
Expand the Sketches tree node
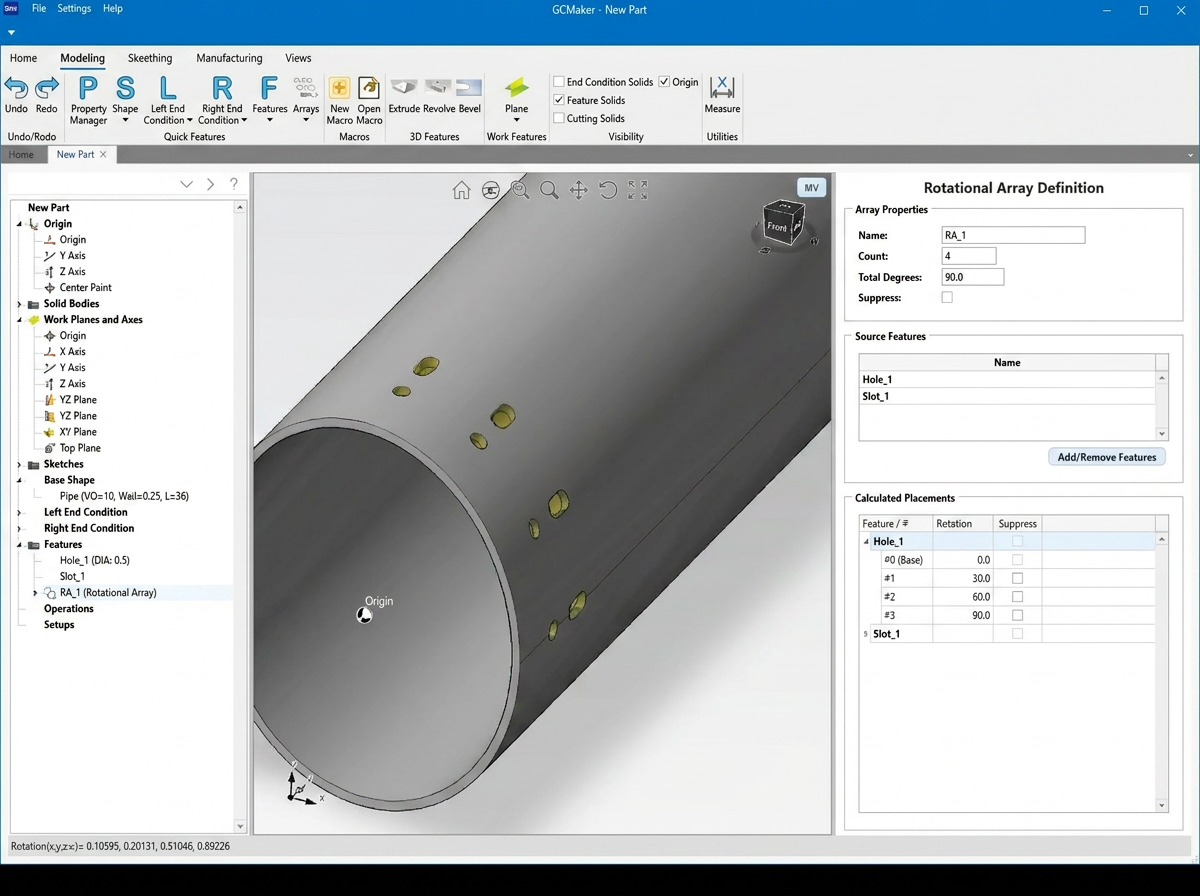pos(19,464)
